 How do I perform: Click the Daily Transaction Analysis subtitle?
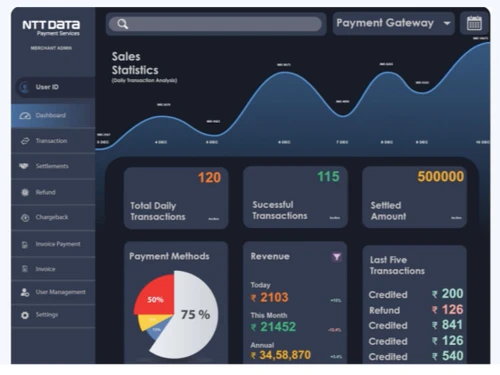coord(144,80)
